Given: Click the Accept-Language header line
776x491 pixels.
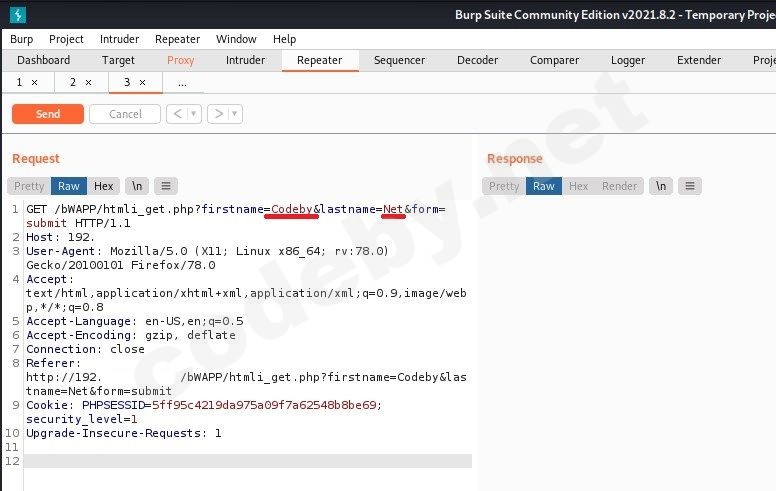Looking at the screenshot, I should coord(135,321).
